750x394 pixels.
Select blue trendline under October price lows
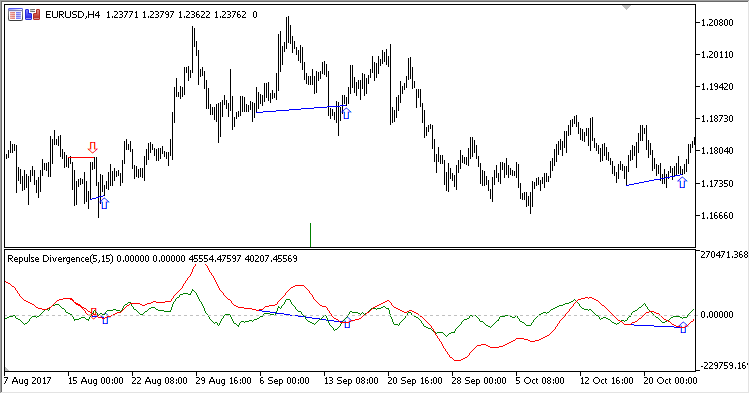coord(654,180)
